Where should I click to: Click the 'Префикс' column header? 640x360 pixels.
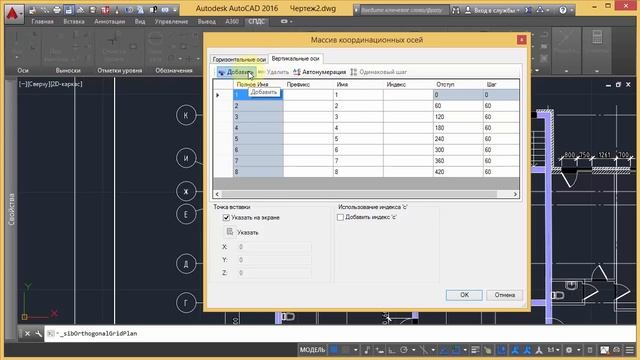pyautogui.click(x=308, y=84)
